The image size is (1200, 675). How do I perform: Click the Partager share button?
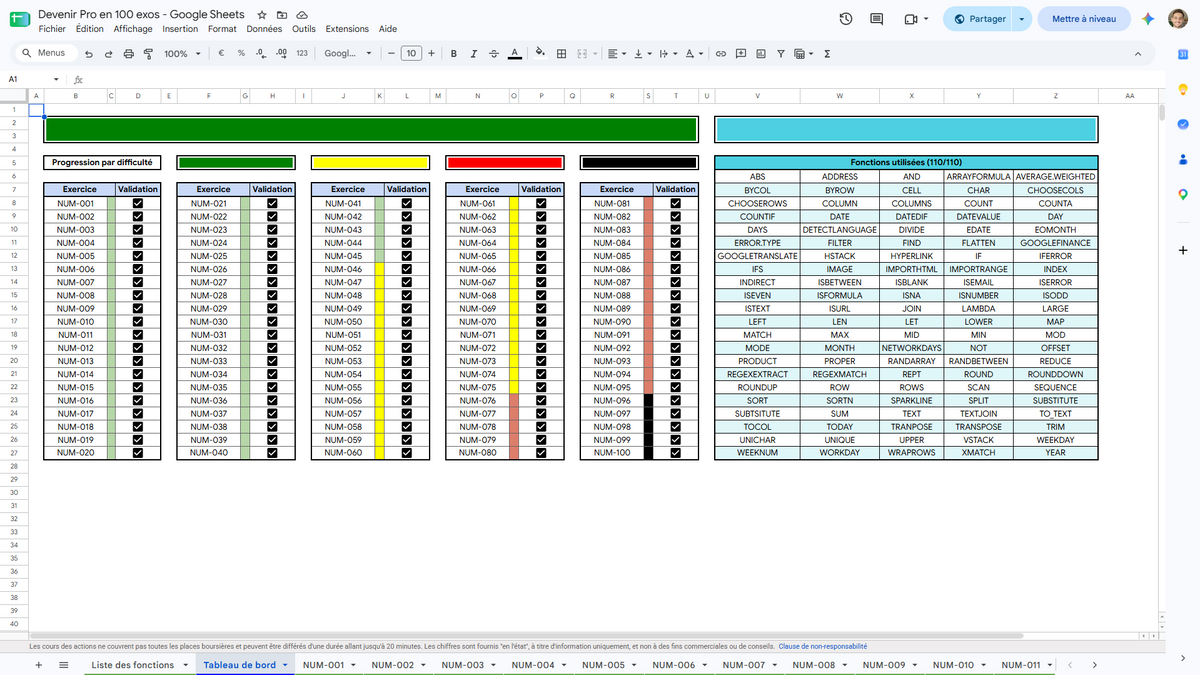(x=979, y=19)
